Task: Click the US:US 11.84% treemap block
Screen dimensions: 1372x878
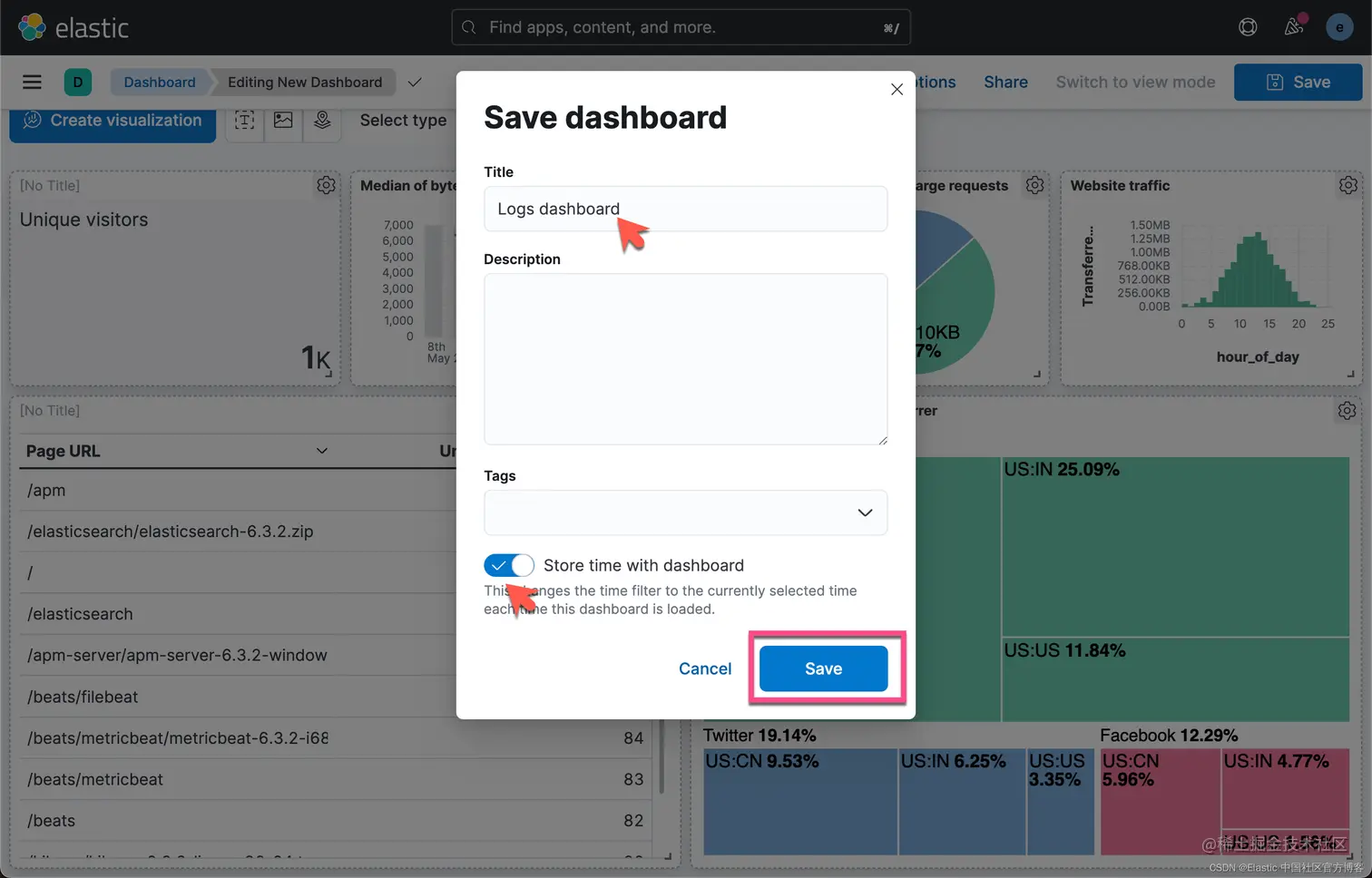Action: 1175,680
